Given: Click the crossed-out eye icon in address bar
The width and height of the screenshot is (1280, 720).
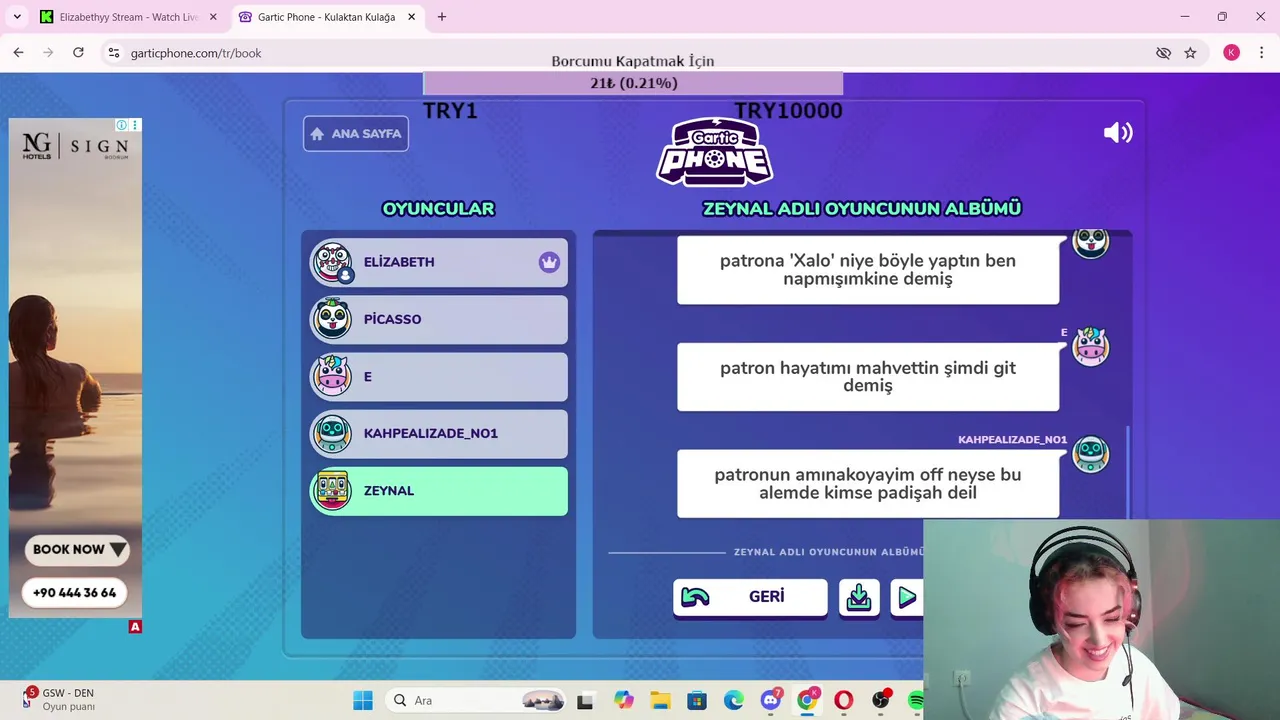Looking at the screenshot, I should click(x=1163, y=53).
